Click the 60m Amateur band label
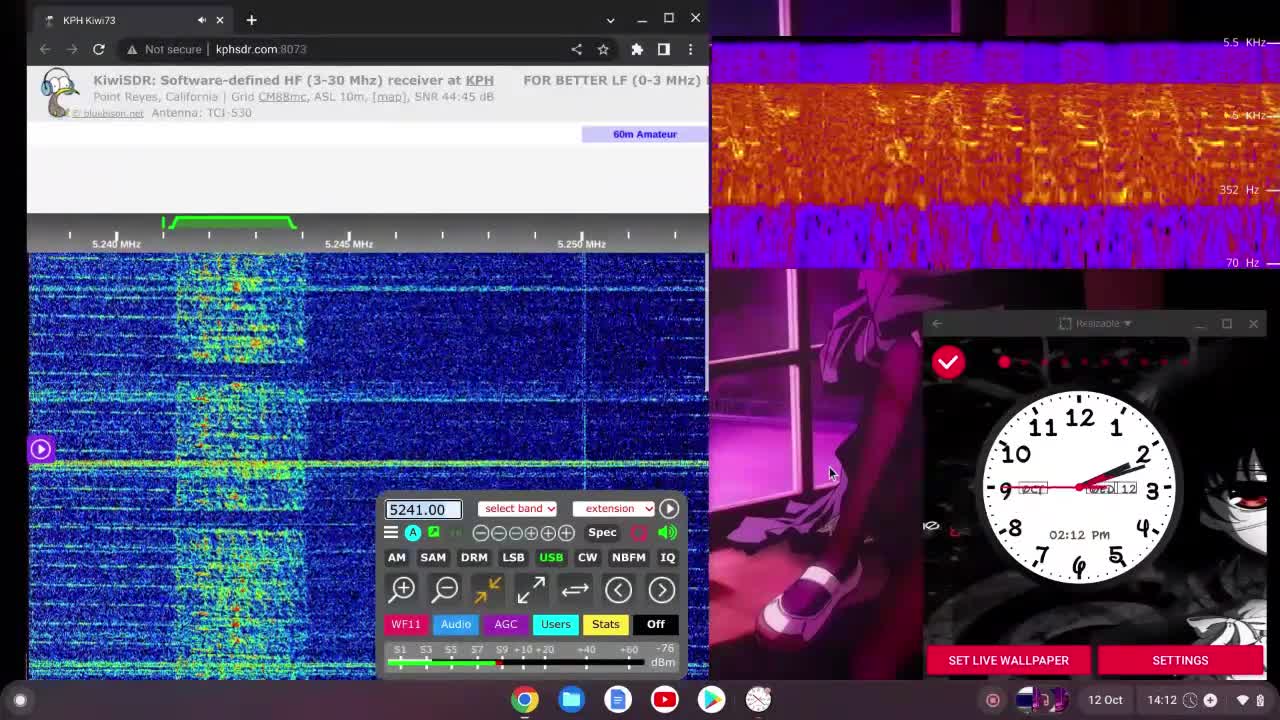The image size is (1280, 720). coord(645,134)
